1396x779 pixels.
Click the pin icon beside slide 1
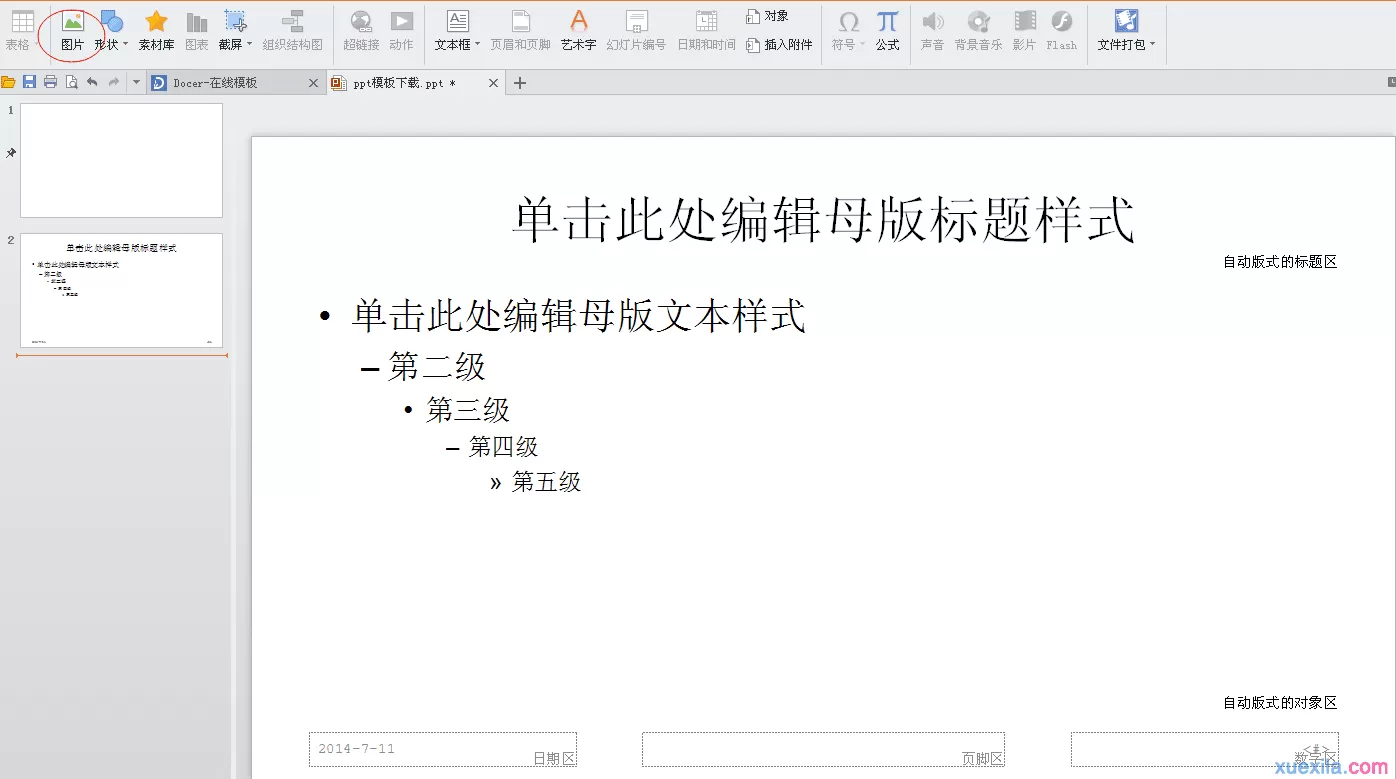tap(11, 153)
